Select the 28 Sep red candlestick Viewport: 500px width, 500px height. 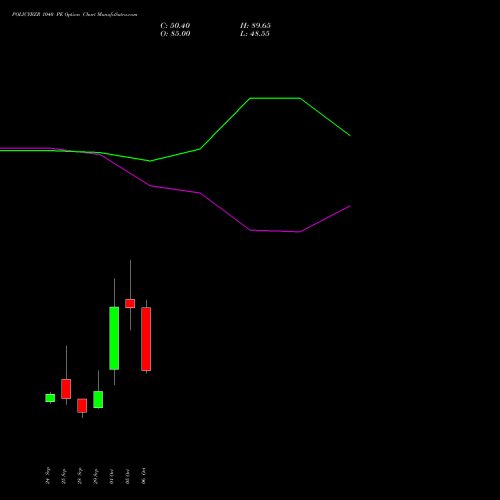[x=82, y=406]
